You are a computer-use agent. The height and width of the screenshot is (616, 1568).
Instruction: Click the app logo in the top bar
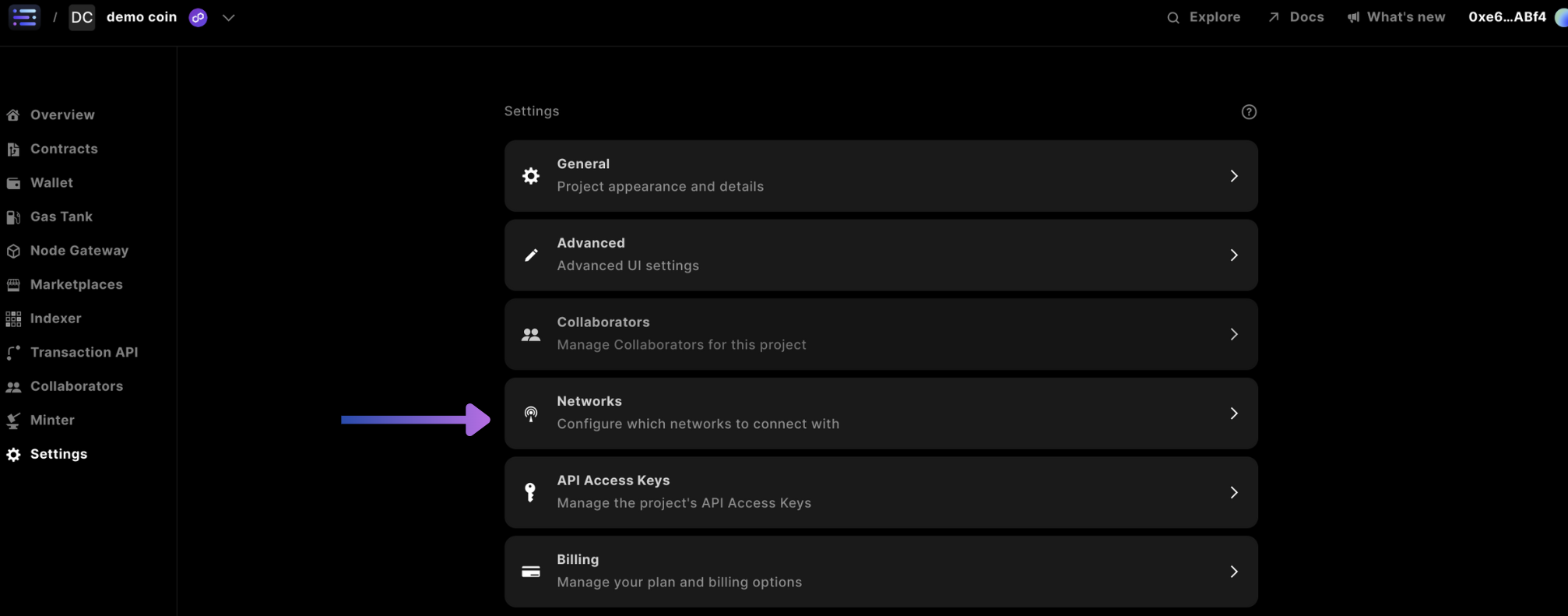pyautogui.click(x=24, y=16)
